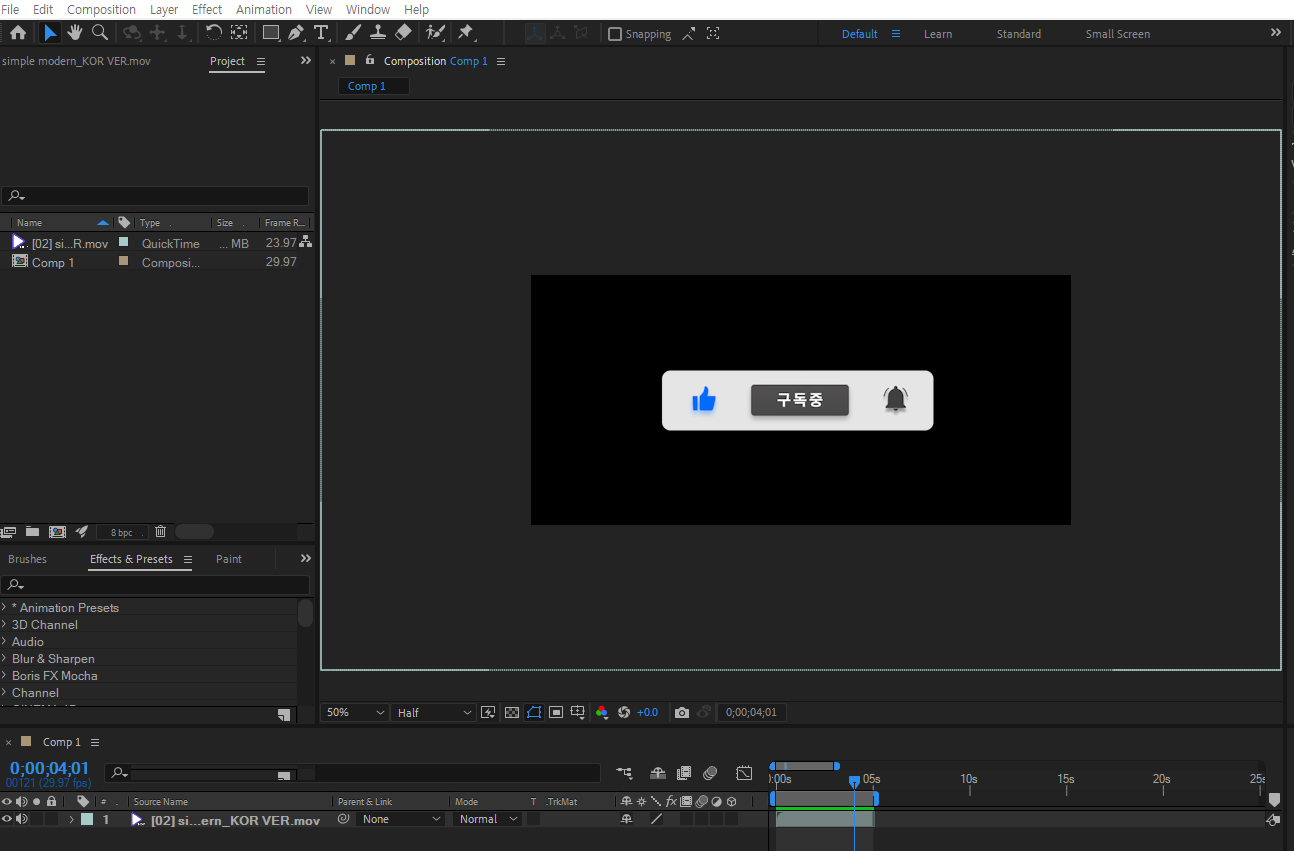Expand the Blur & Sharpen category
The width and height of the screenshot is (1294, 851).
(x=4, y=658)
